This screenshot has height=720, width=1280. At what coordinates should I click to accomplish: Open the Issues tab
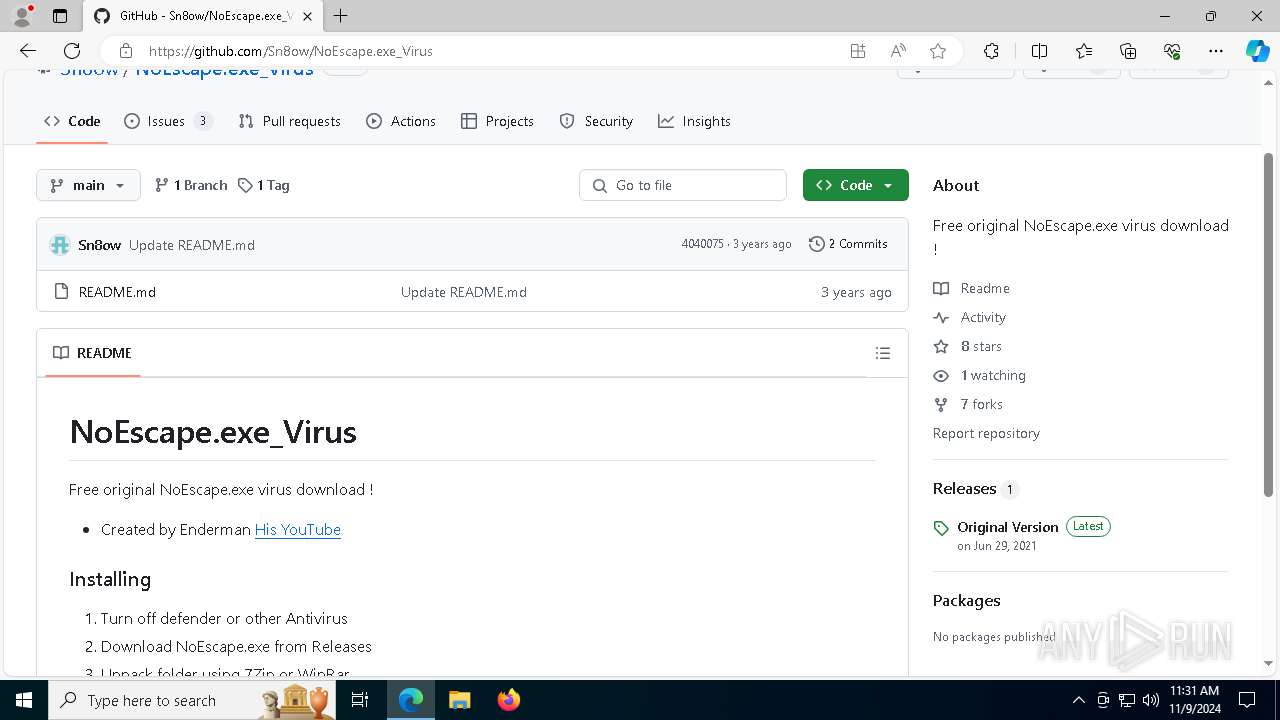[168, 121]
